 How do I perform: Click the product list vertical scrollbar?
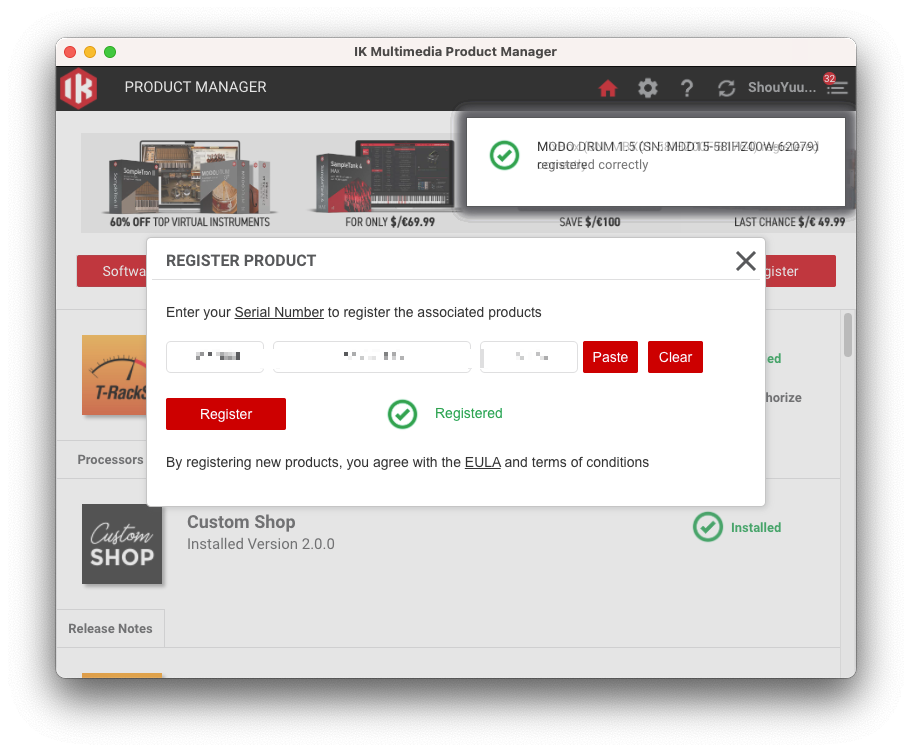[847, 336]
